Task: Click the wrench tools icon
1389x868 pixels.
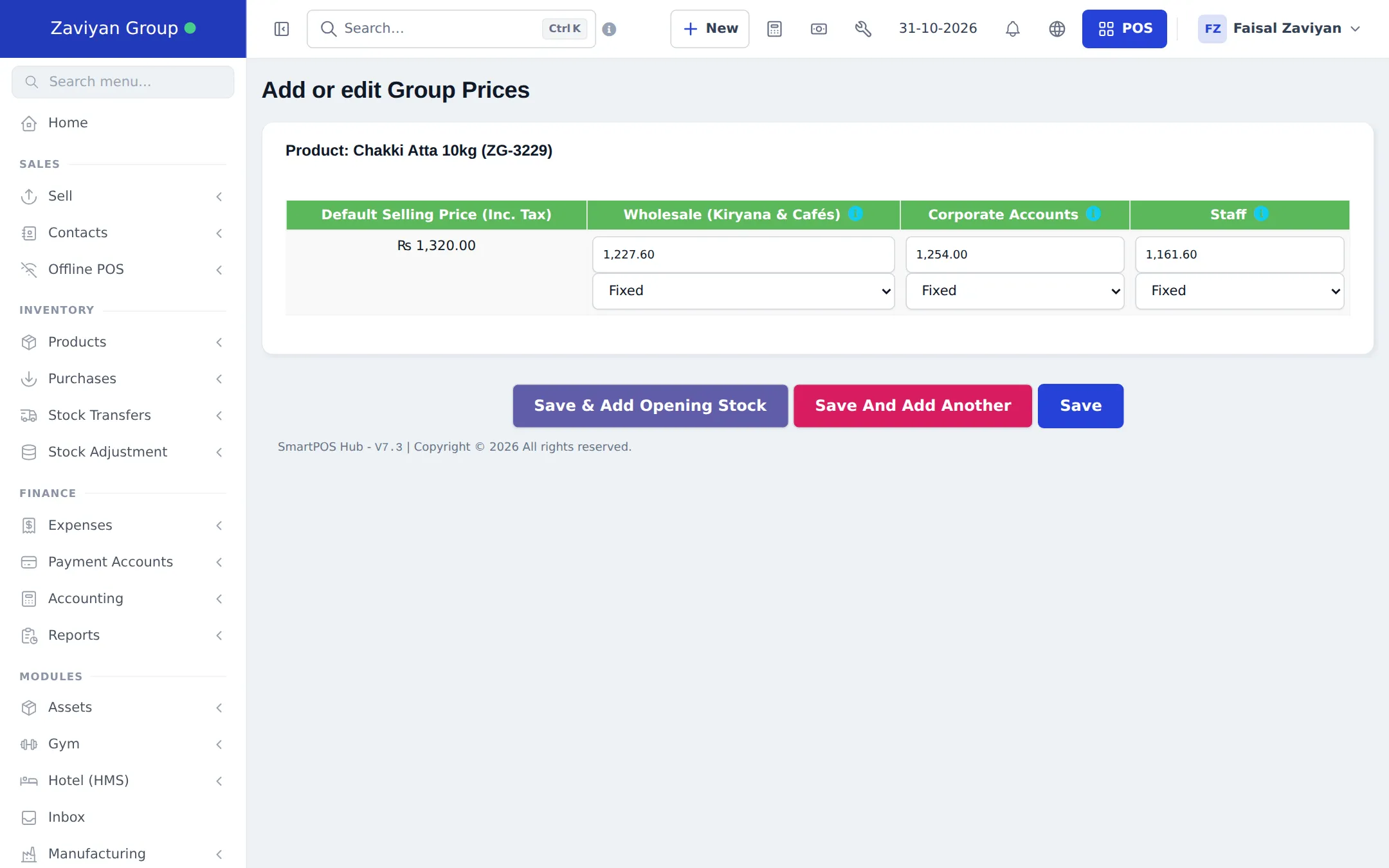Action: (x=863, y=29)
